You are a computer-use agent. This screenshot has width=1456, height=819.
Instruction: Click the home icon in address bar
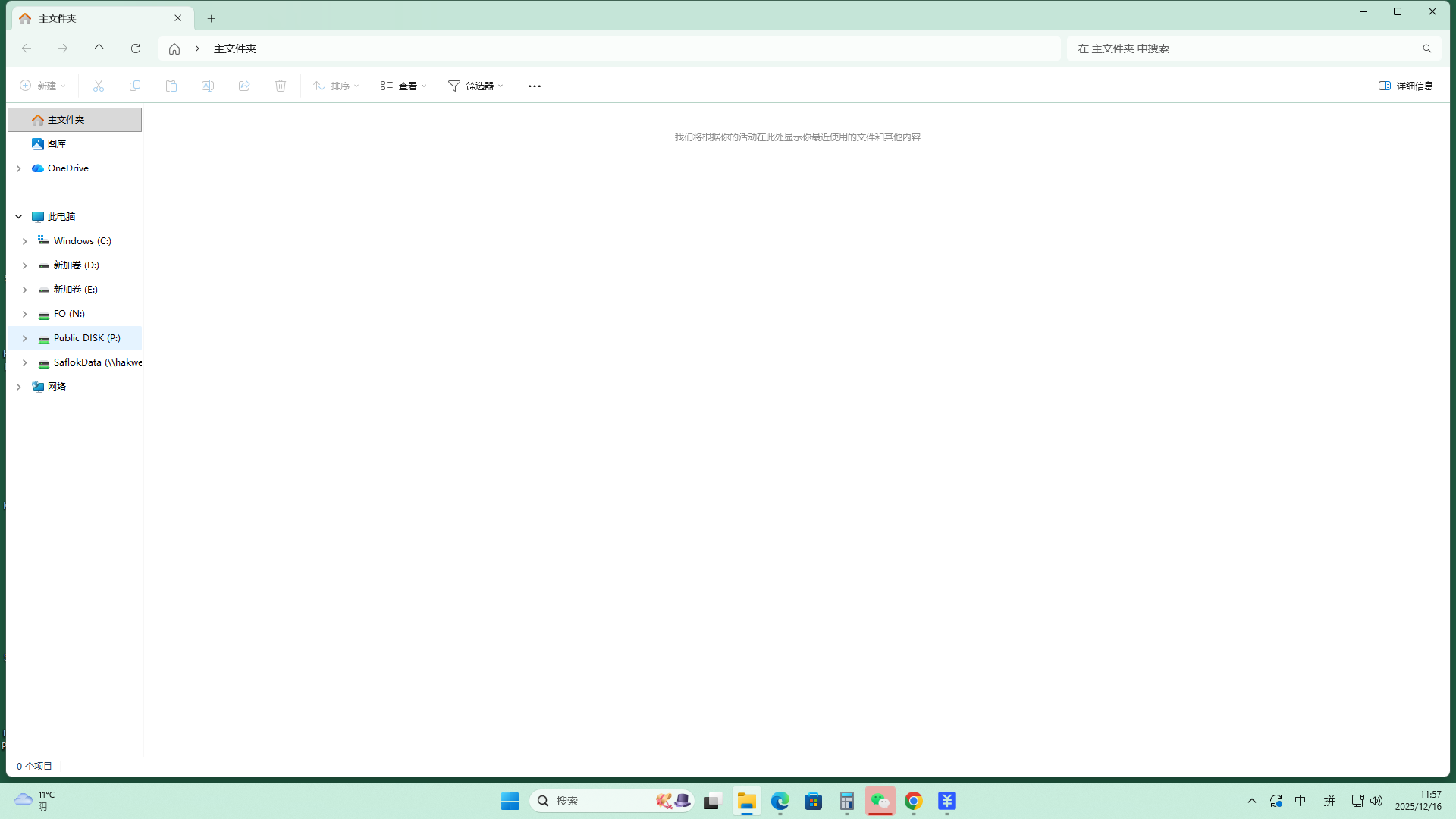174,49
